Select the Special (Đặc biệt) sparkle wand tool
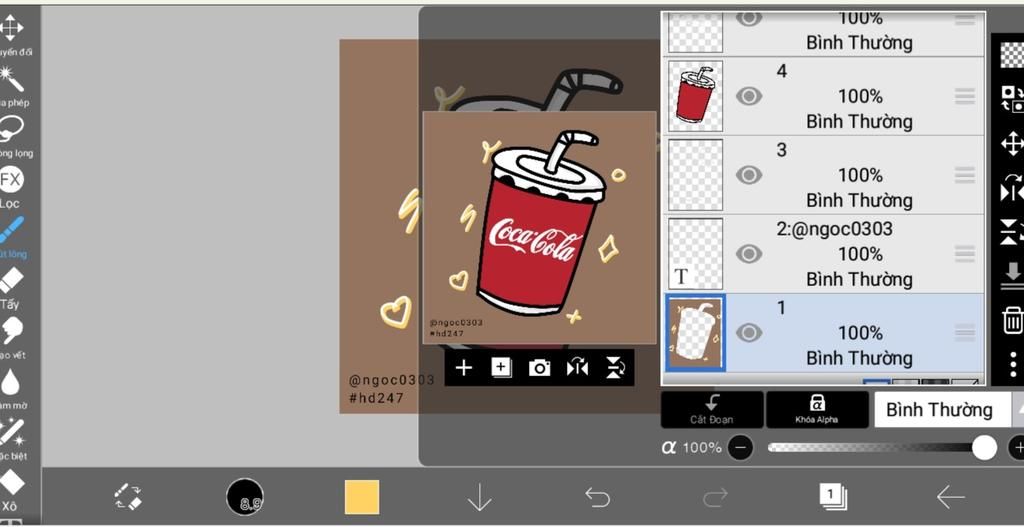 click(x=12, y=432)
